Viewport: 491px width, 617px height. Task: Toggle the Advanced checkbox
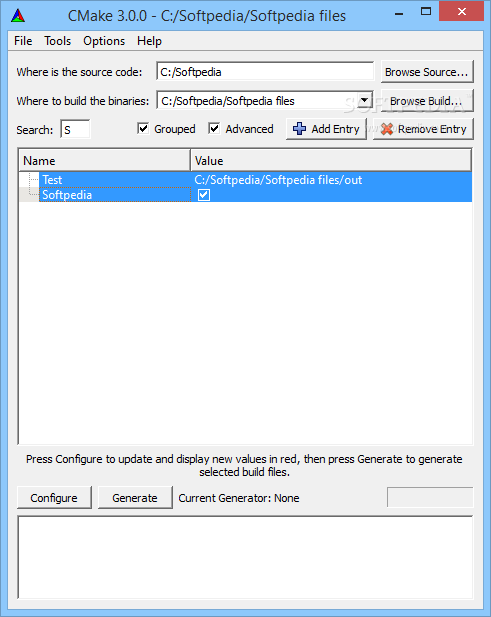[214, 128]
